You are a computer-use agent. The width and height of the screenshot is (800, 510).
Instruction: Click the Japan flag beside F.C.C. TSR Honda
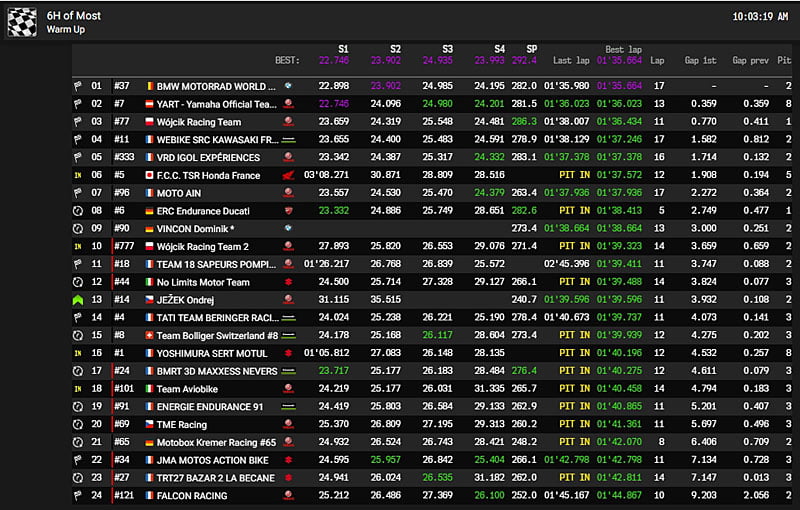click(x=150, y=175)
